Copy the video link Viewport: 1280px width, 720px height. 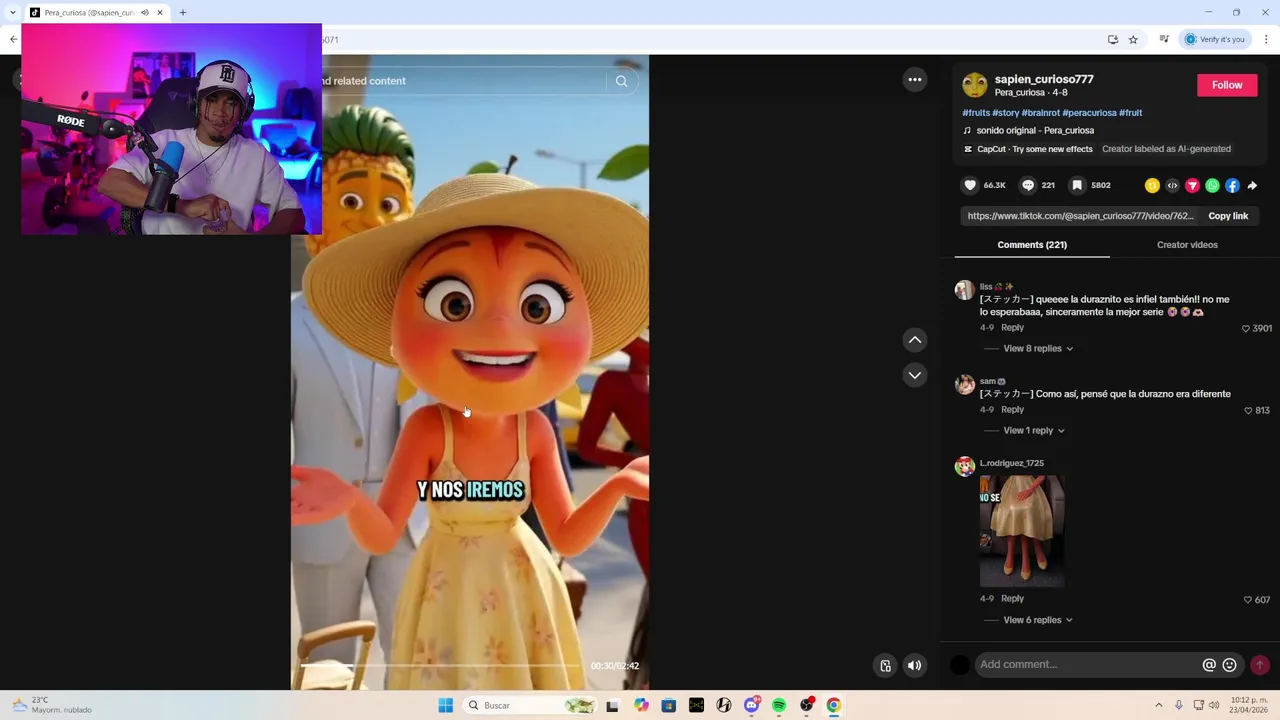pyautogui.click(x=1228, y=216)
